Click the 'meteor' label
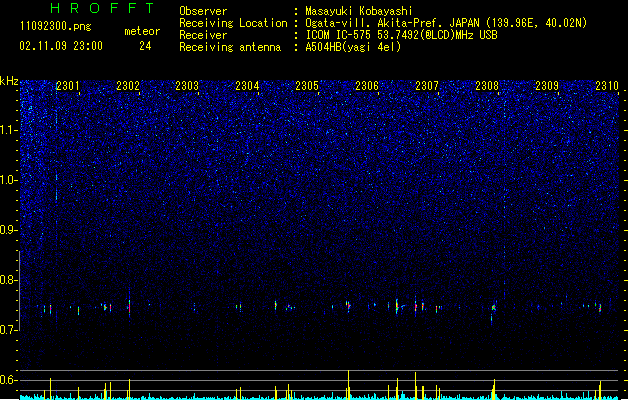 [142, 31]
